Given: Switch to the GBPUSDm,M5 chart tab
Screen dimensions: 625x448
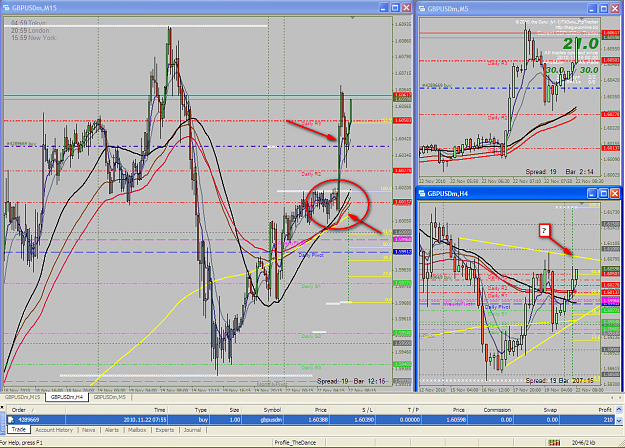Looking at the screenshot, I should coord(110,397).
